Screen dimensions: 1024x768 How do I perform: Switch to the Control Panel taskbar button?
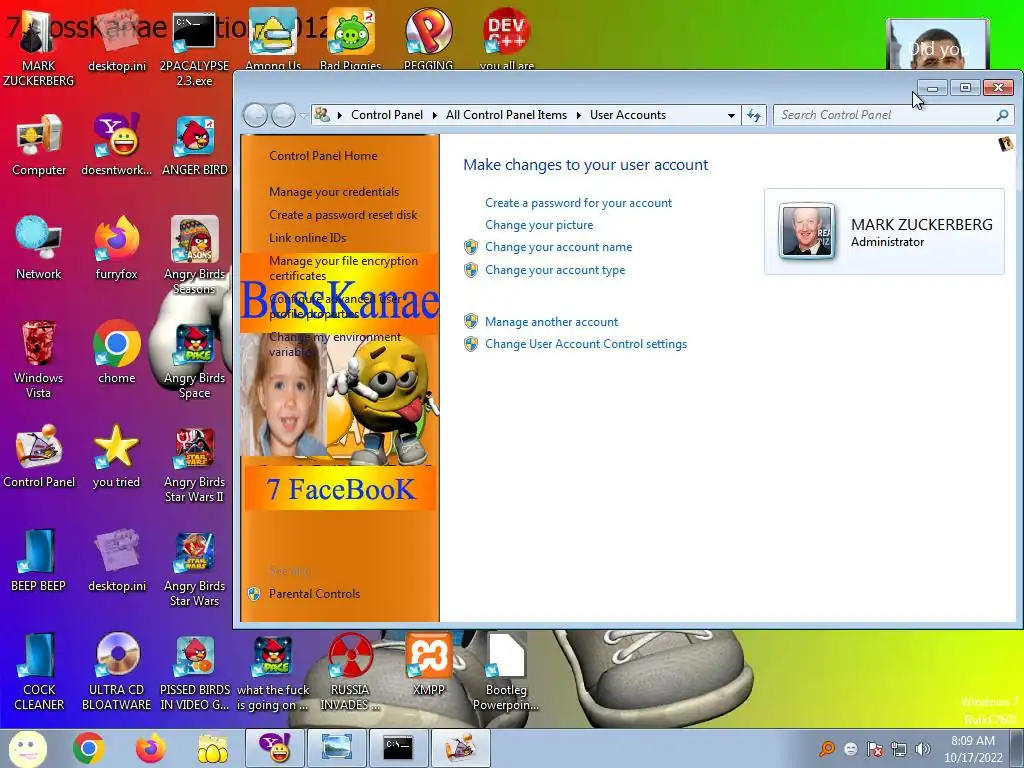coord(460,748)
